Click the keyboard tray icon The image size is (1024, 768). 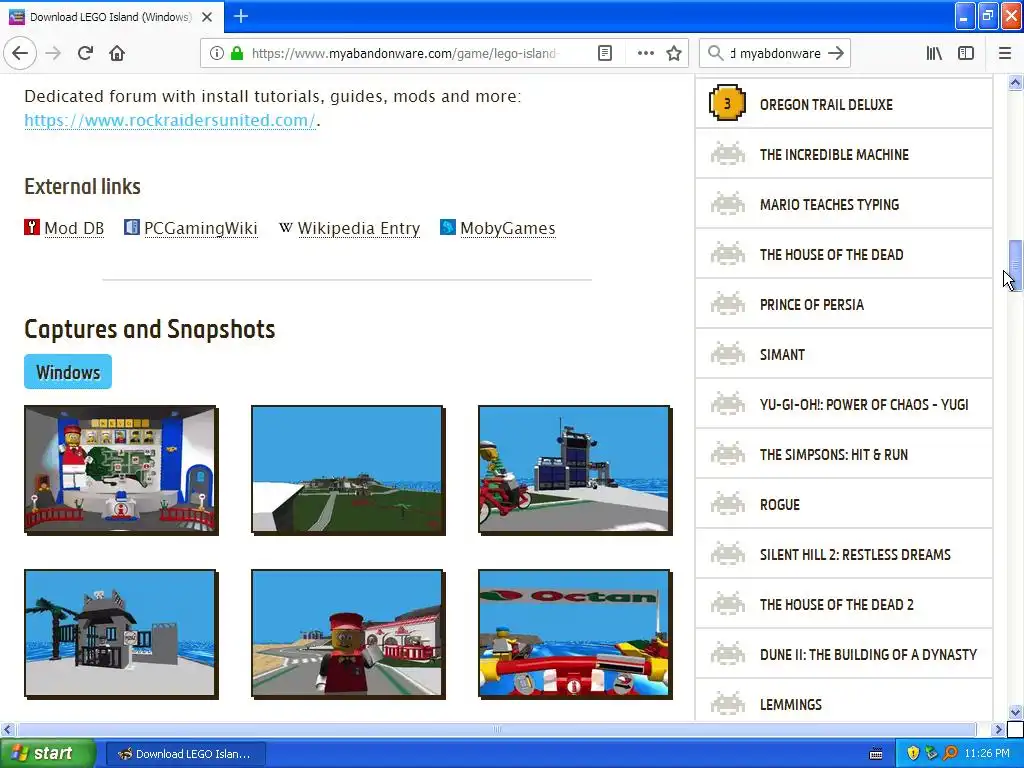(x=876, y=754)
